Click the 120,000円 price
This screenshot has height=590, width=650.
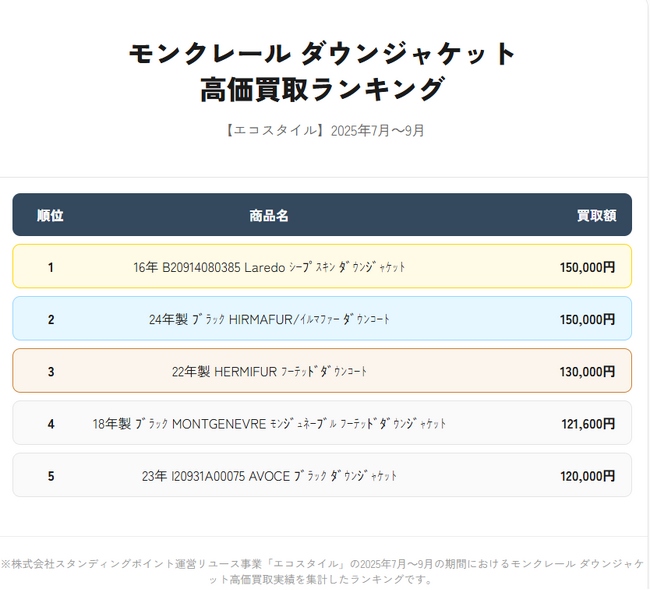[587, 475]
